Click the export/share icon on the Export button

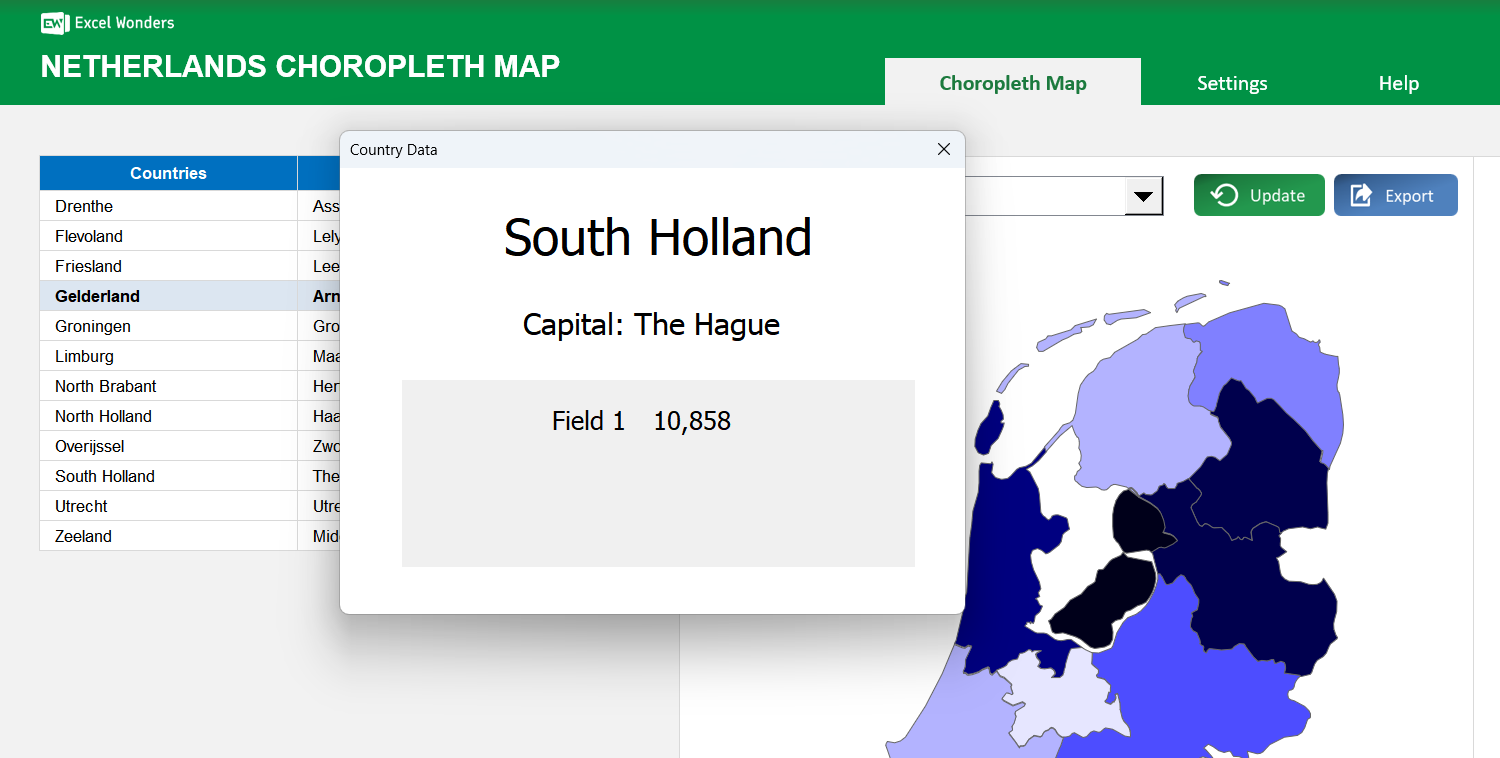[1361, 195]
